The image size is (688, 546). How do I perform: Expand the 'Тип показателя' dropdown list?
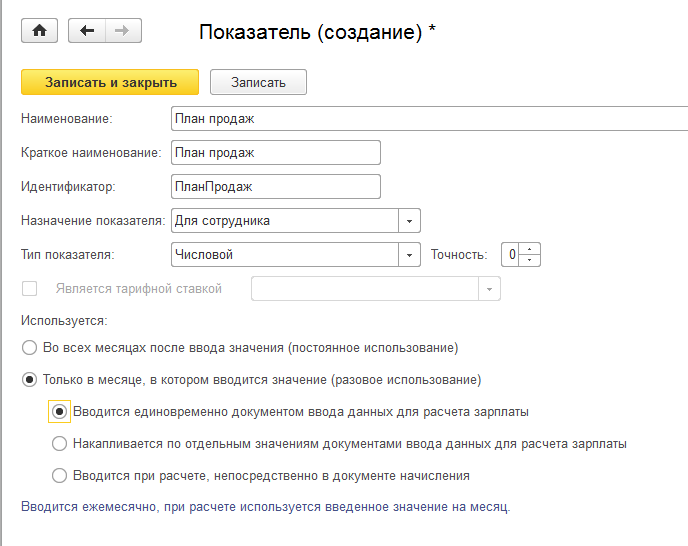point(410,255)
